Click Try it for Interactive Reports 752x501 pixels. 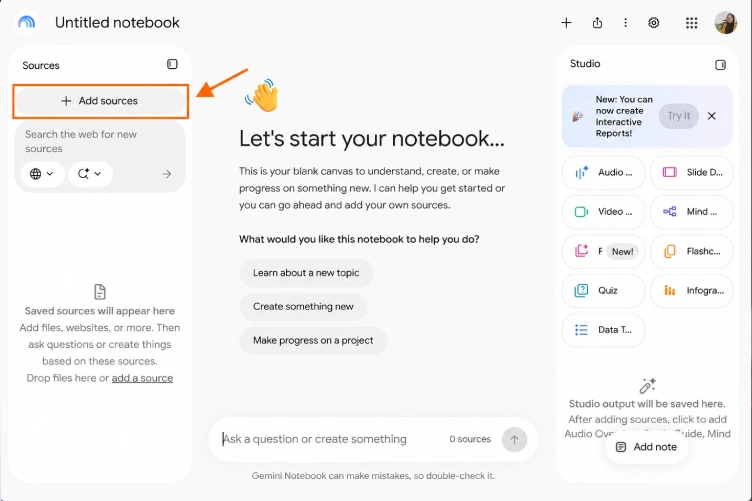pos(678,116)
